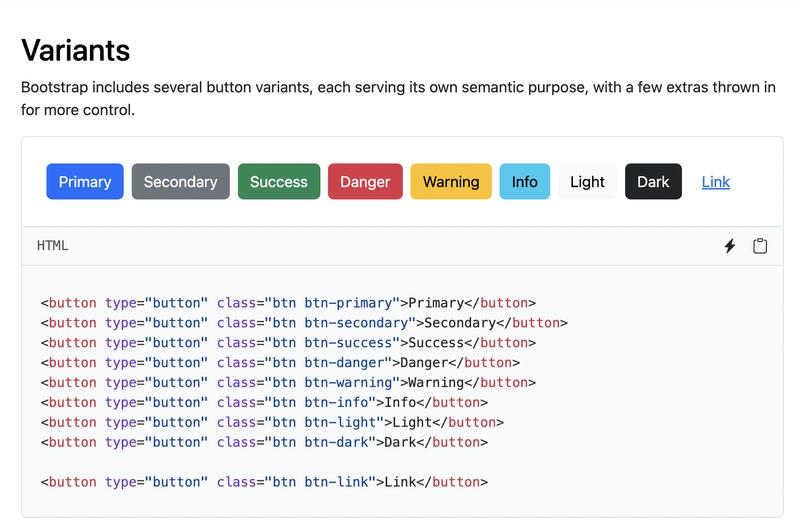Click the HTML label above the code
This screenshot has height=523, width=800.
coord(53,246)
